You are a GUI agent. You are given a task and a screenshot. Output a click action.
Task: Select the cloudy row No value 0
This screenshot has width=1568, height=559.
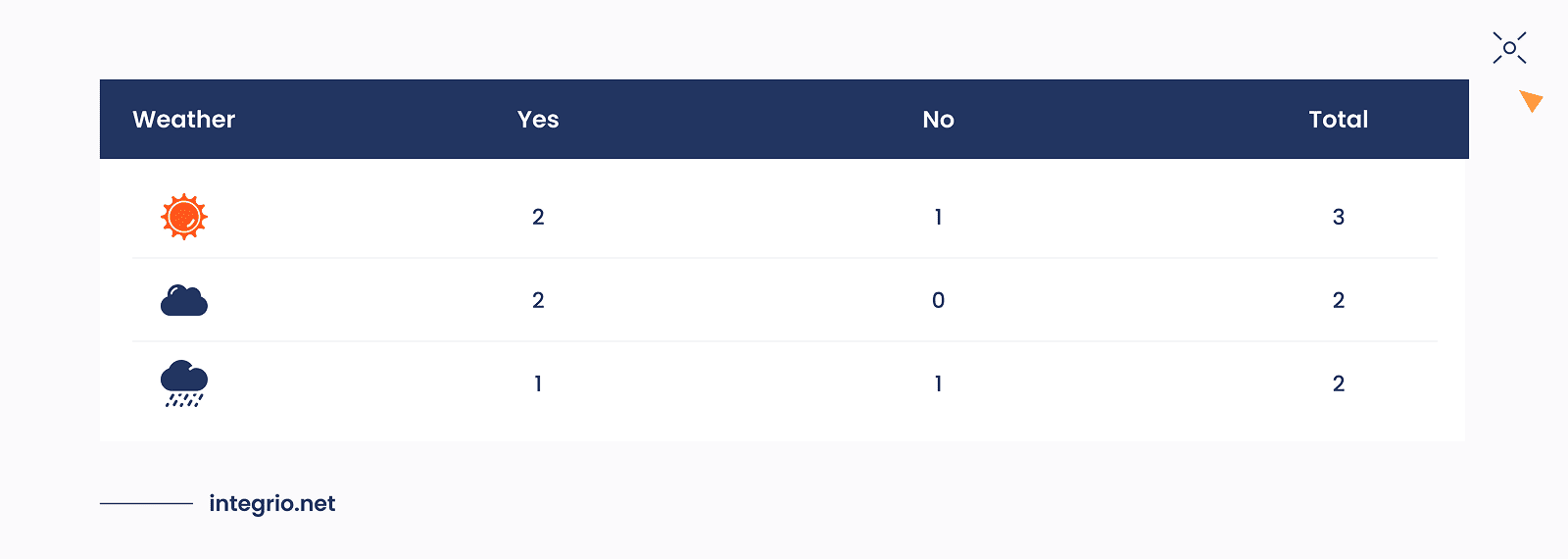(x=938, y=300)
